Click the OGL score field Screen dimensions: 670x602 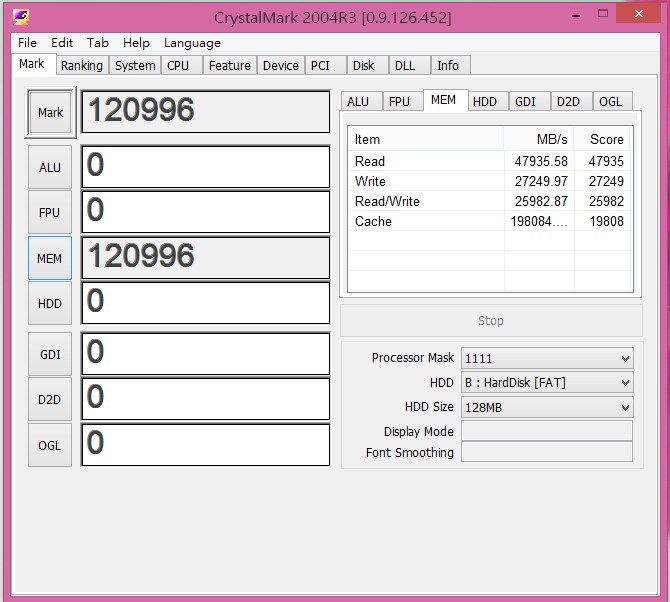click(206, 445)
